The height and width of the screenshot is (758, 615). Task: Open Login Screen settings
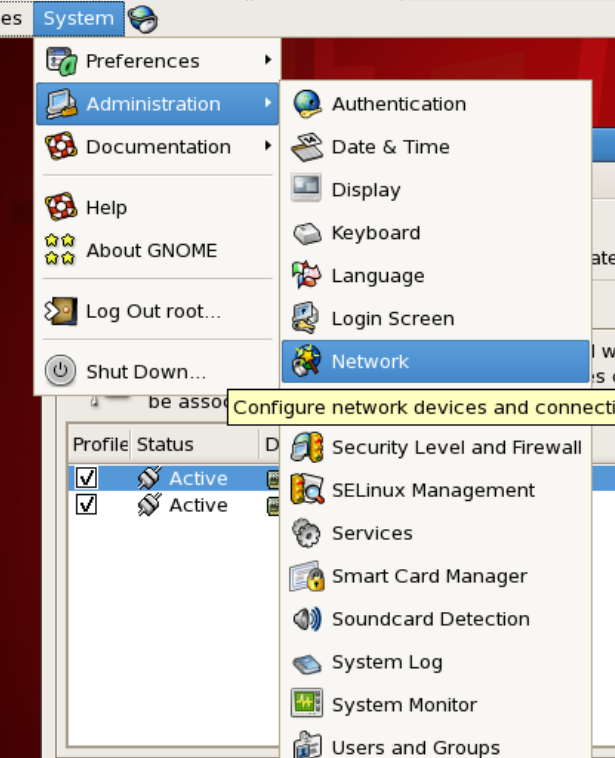436,318
